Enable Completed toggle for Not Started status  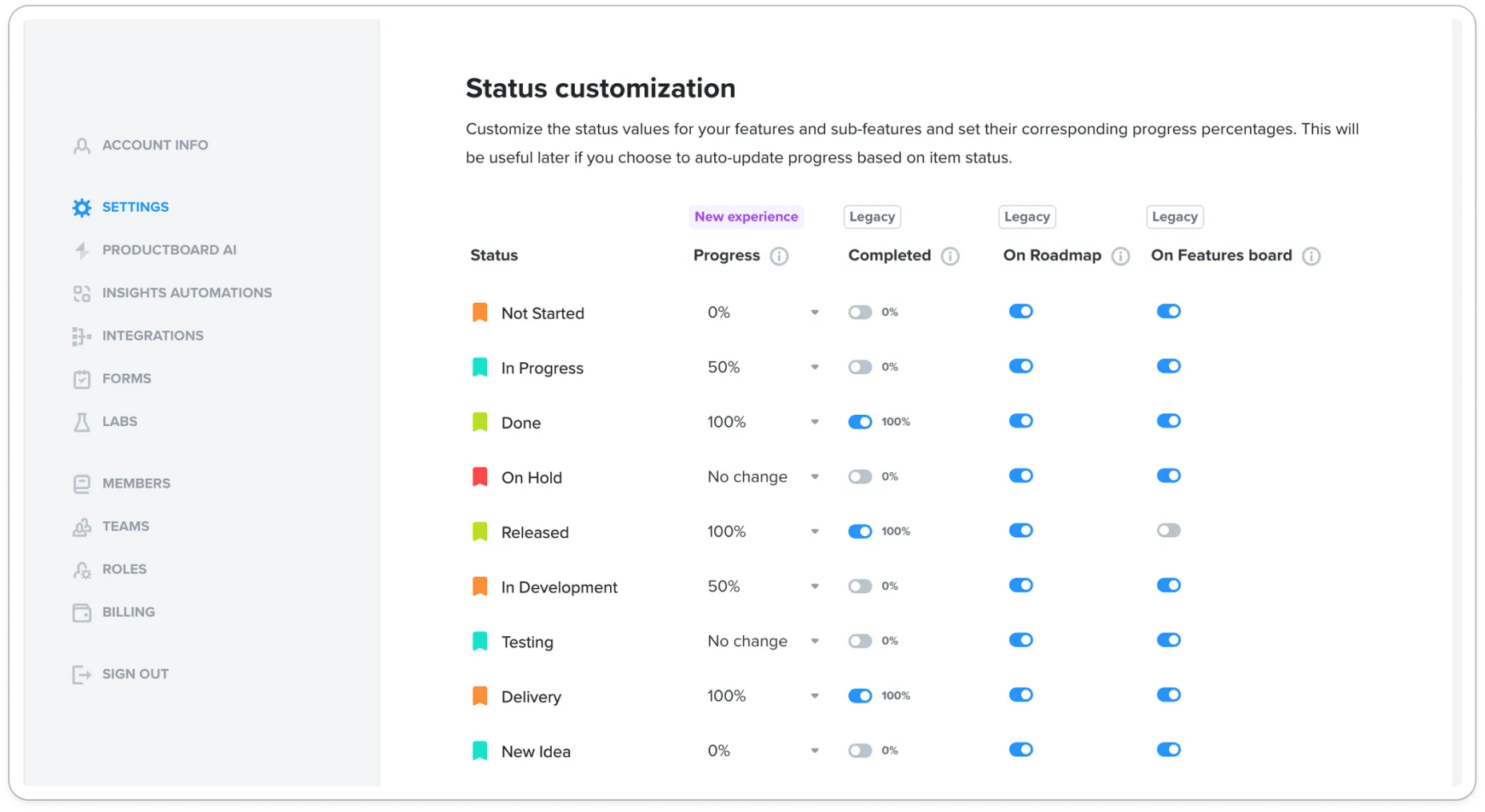point(860,312)
